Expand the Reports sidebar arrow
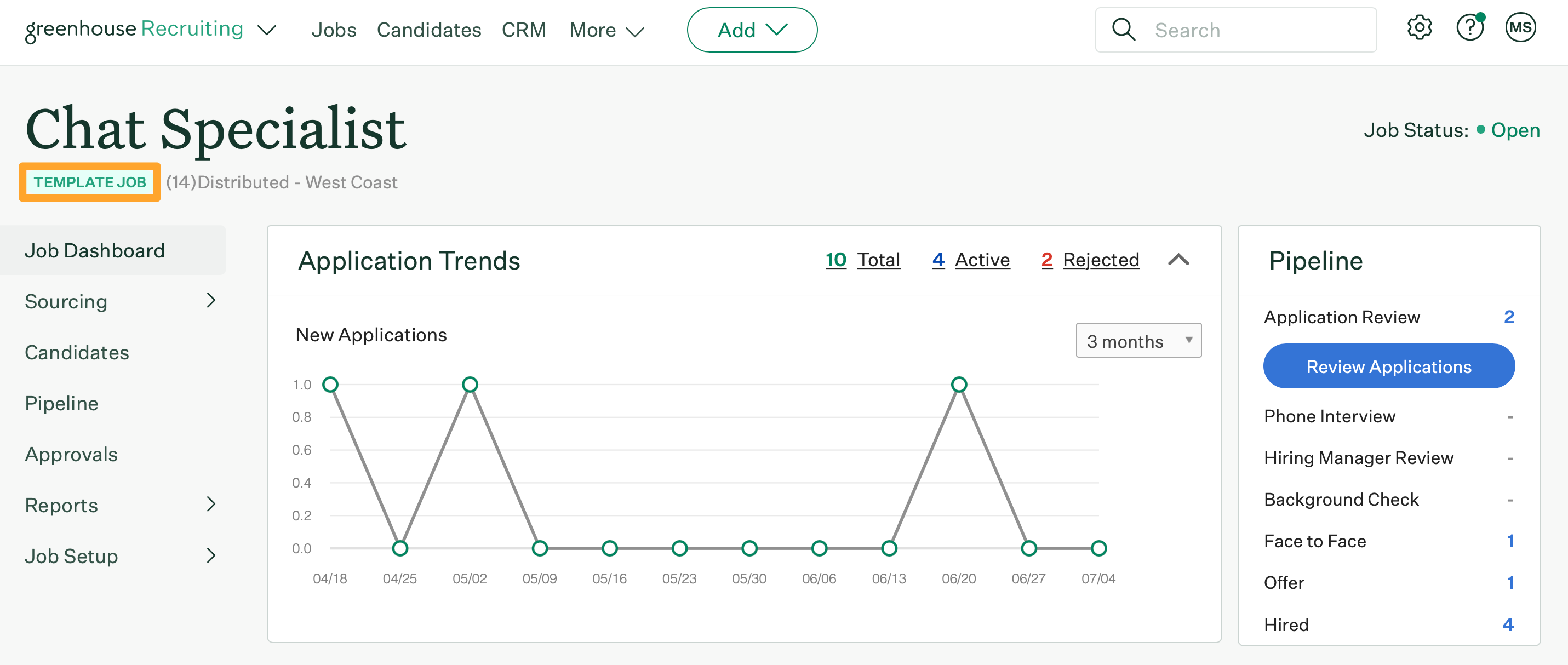Image resolution: width=1568 pixels, height=665 pixels. click(x=211, y=505)
